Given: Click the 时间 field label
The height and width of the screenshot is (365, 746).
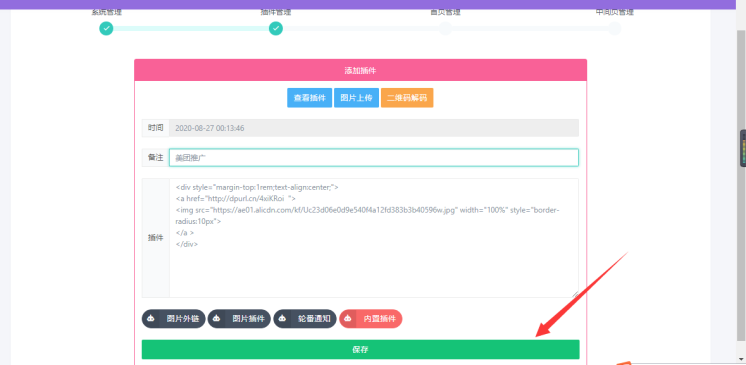Looking at the screenshot, I should (156, 128).
